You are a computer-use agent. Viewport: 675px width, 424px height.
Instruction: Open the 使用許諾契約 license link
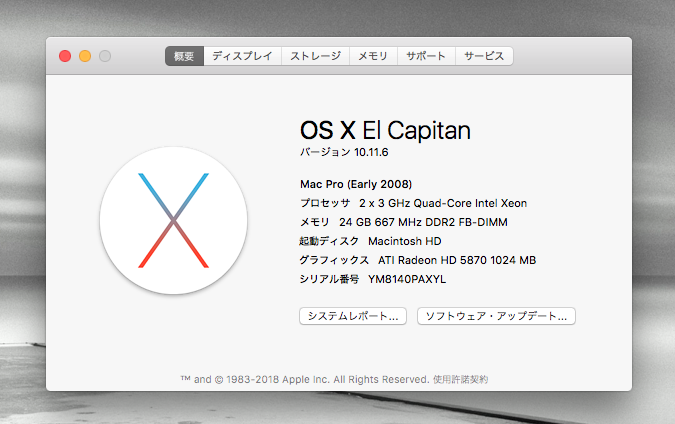coord(461,379)
